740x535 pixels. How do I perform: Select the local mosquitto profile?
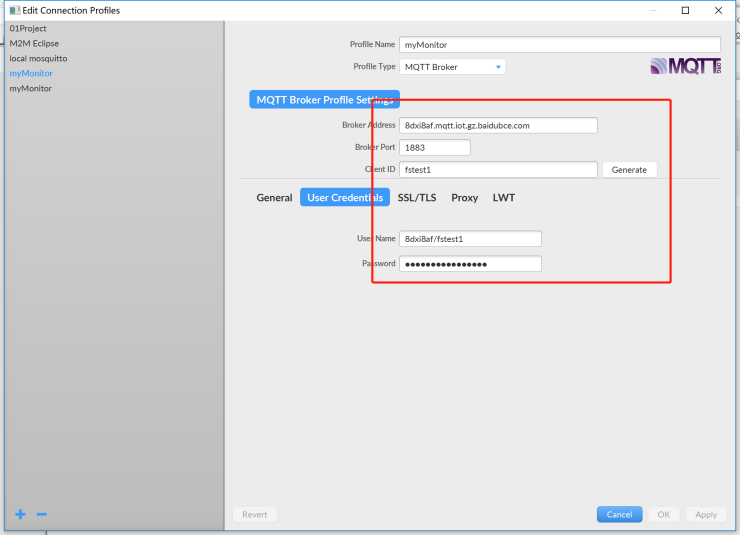pos(38,59)
